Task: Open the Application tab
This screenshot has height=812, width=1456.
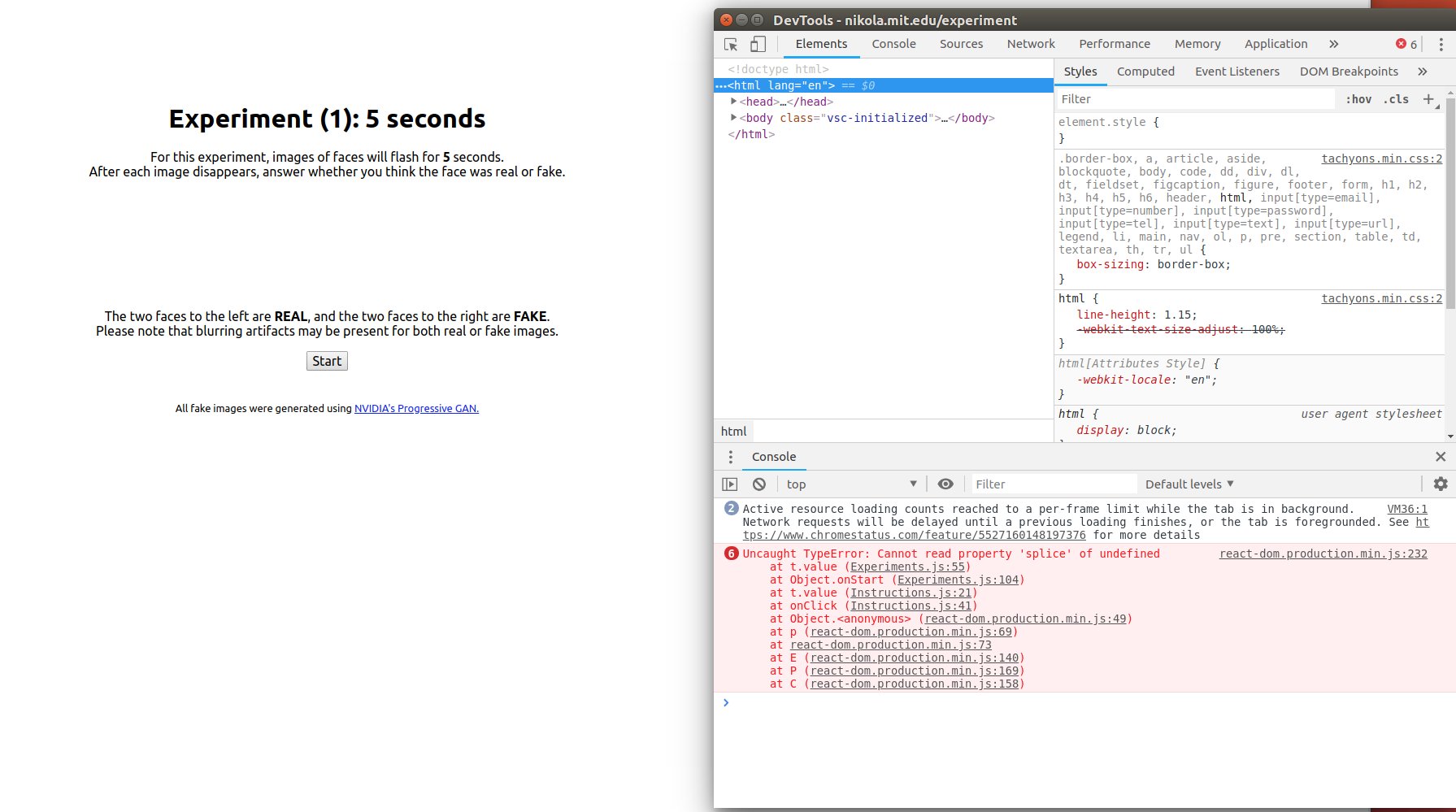Action: [x=1276, y=44]
